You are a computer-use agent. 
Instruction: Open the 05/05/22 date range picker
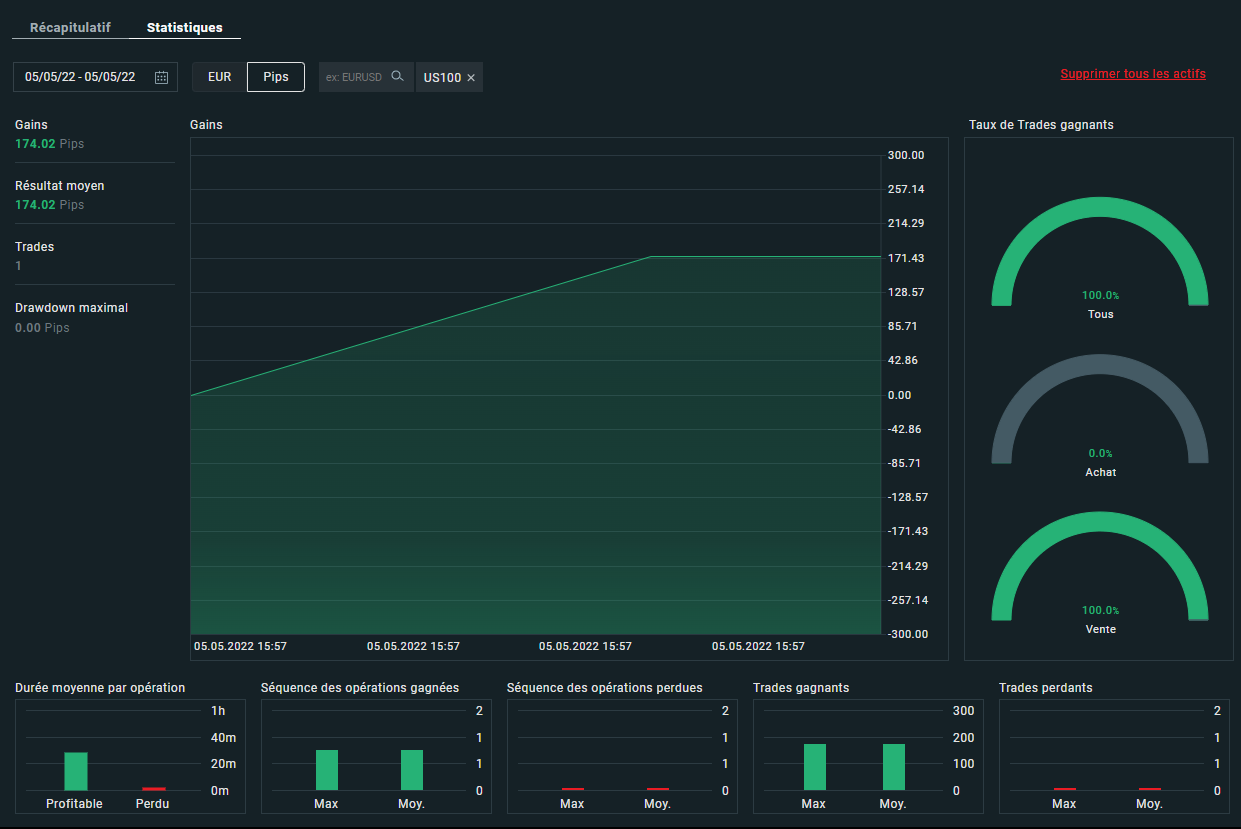tap(80, 77)
